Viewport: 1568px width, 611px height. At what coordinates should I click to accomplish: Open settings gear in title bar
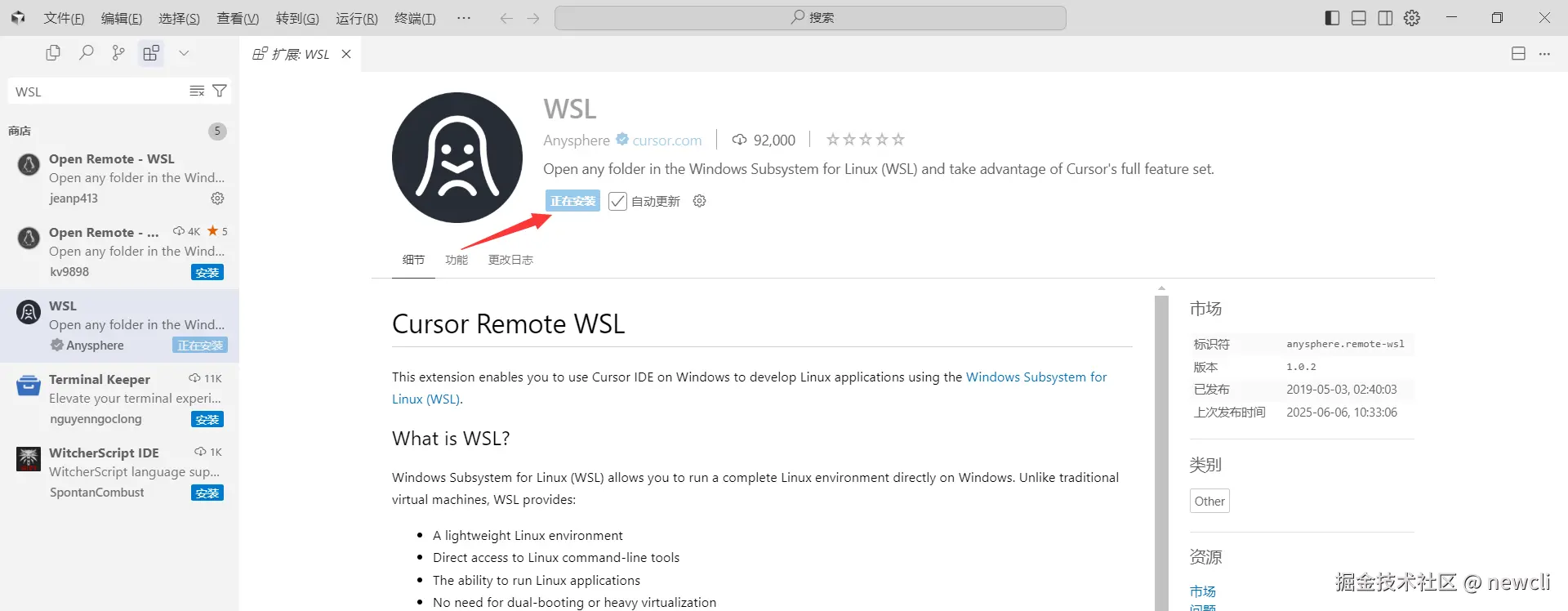pos(1412,18)
